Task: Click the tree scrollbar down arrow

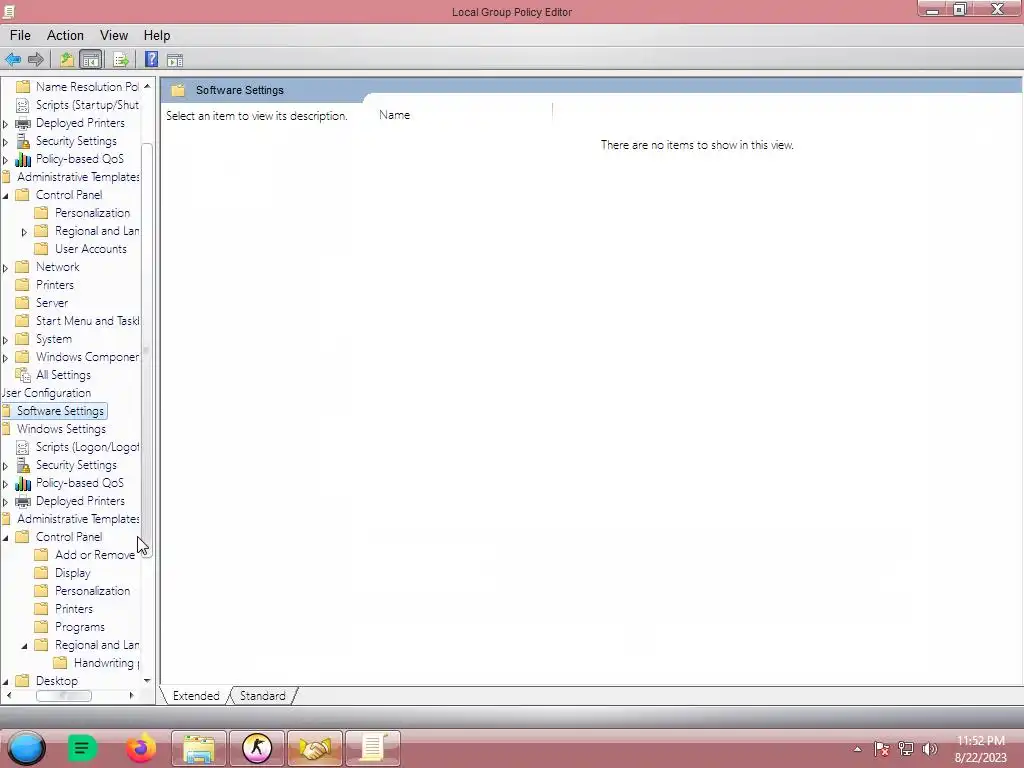Action: pyautogui.click(x=147, y=681)
